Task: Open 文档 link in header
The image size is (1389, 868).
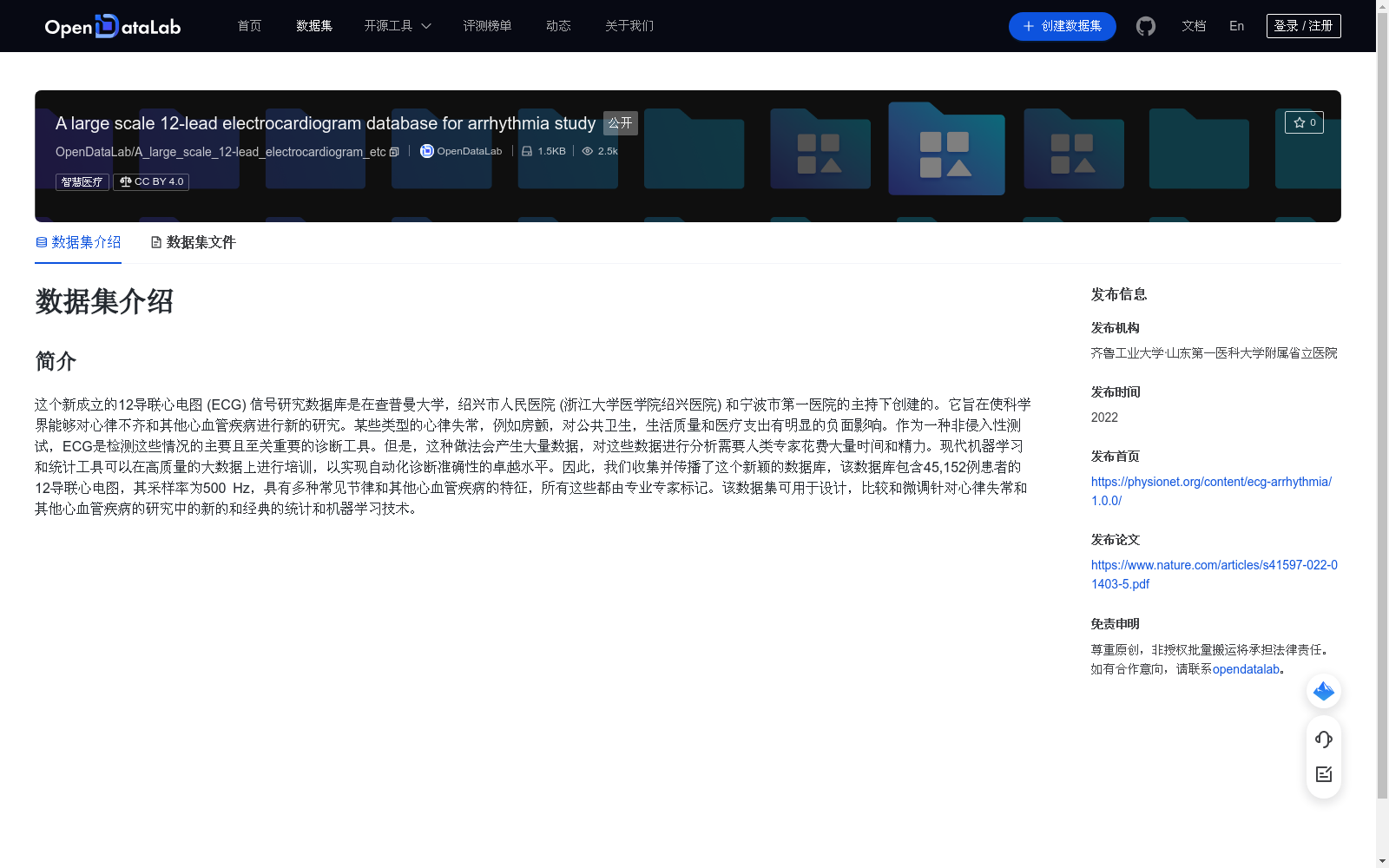Action: click(1194, 26)
